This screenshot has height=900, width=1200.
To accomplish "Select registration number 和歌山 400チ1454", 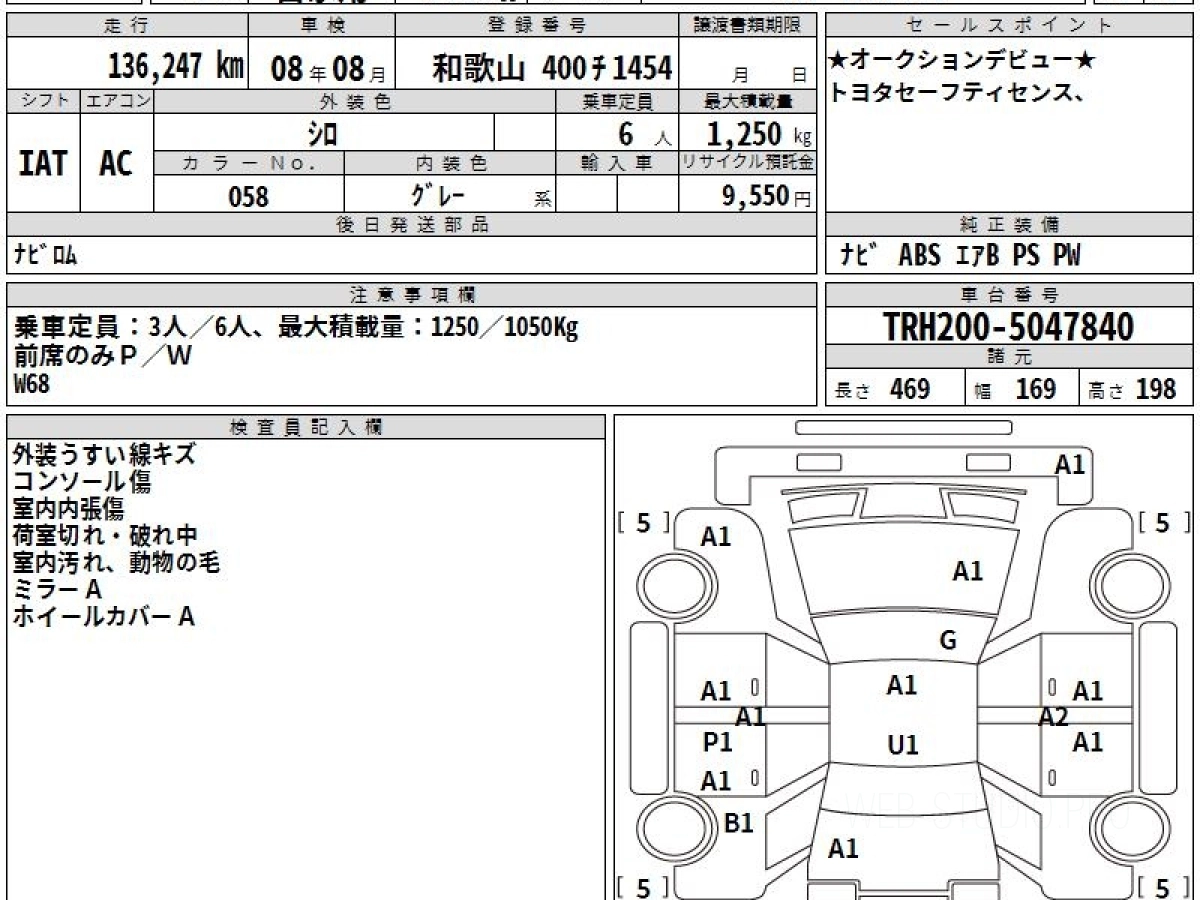I will (x=552, y=68).
